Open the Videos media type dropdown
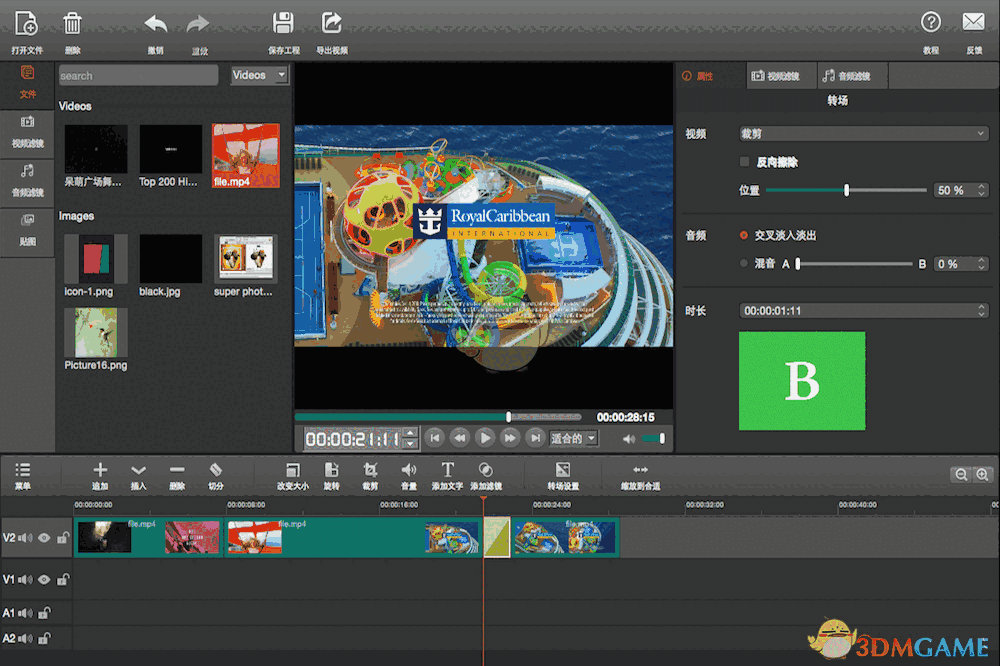 coord(259,75)
